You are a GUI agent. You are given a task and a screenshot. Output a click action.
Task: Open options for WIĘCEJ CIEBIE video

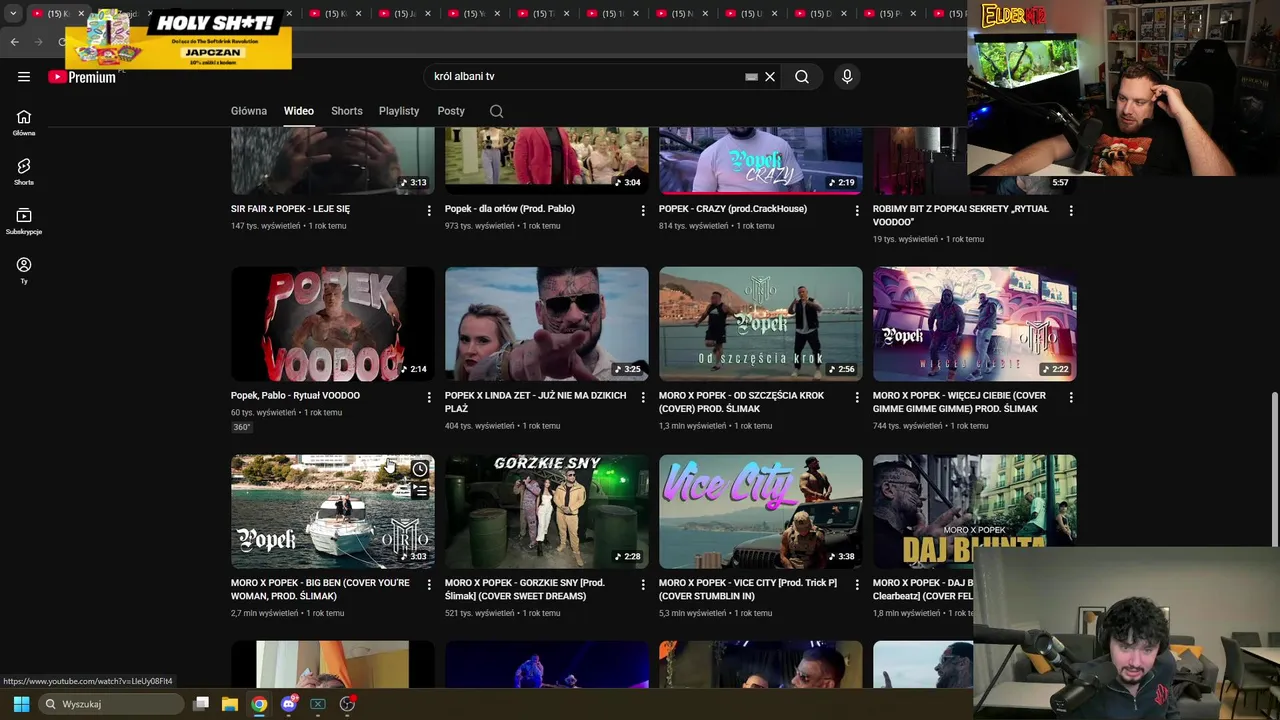click(1071, 397)
